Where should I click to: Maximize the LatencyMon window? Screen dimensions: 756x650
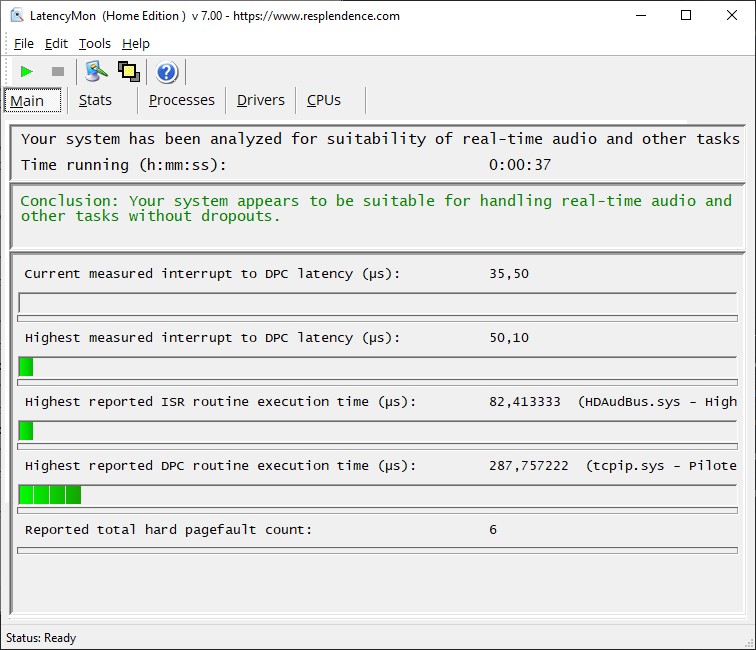(x=686, y=16)
